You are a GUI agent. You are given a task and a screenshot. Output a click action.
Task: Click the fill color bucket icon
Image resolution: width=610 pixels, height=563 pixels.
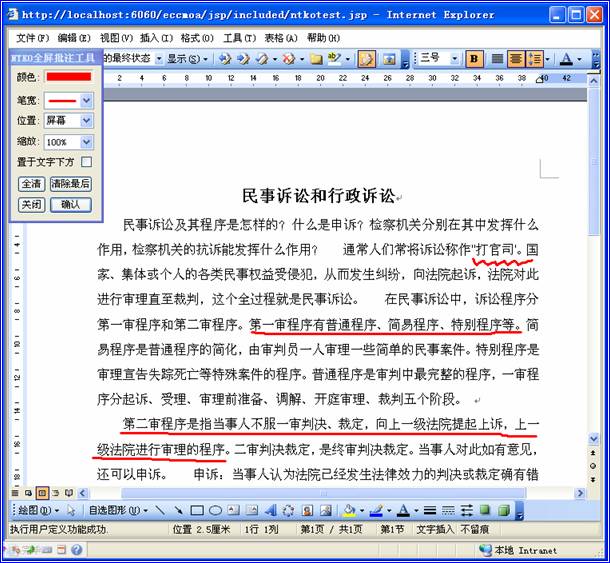point(348,511)
